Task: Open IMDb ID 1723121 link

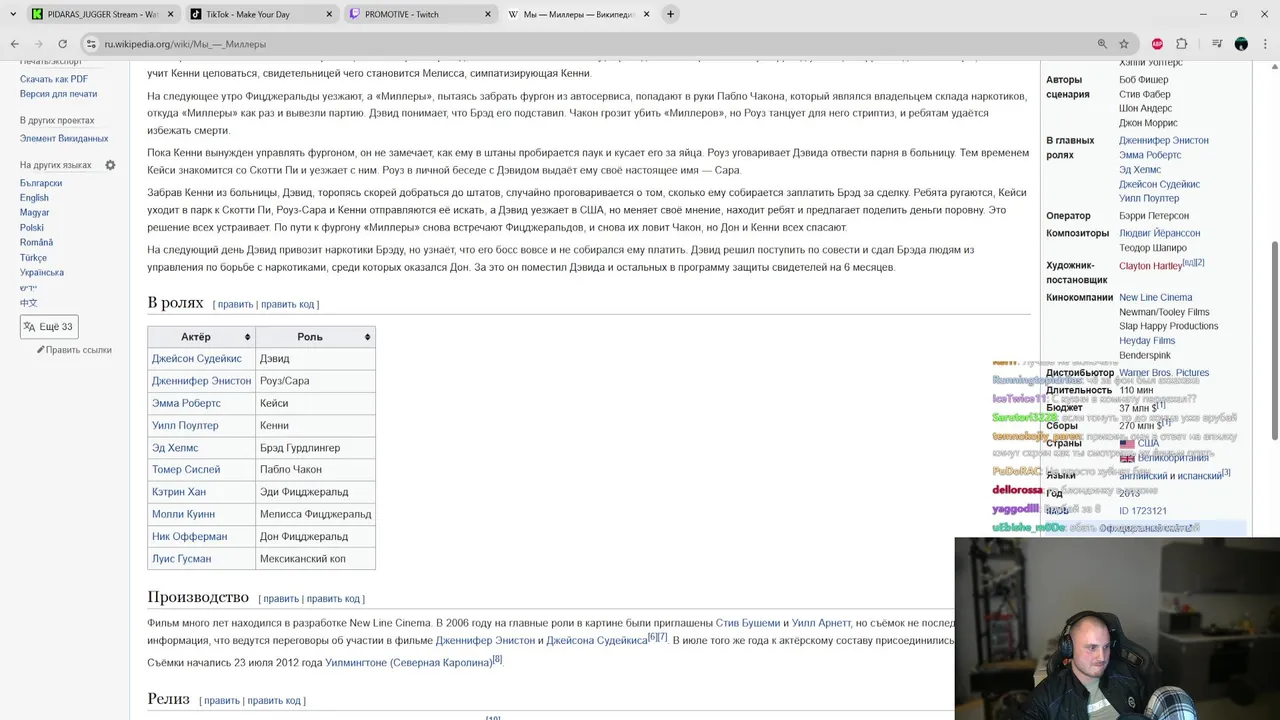Action: coord(1143,511)
